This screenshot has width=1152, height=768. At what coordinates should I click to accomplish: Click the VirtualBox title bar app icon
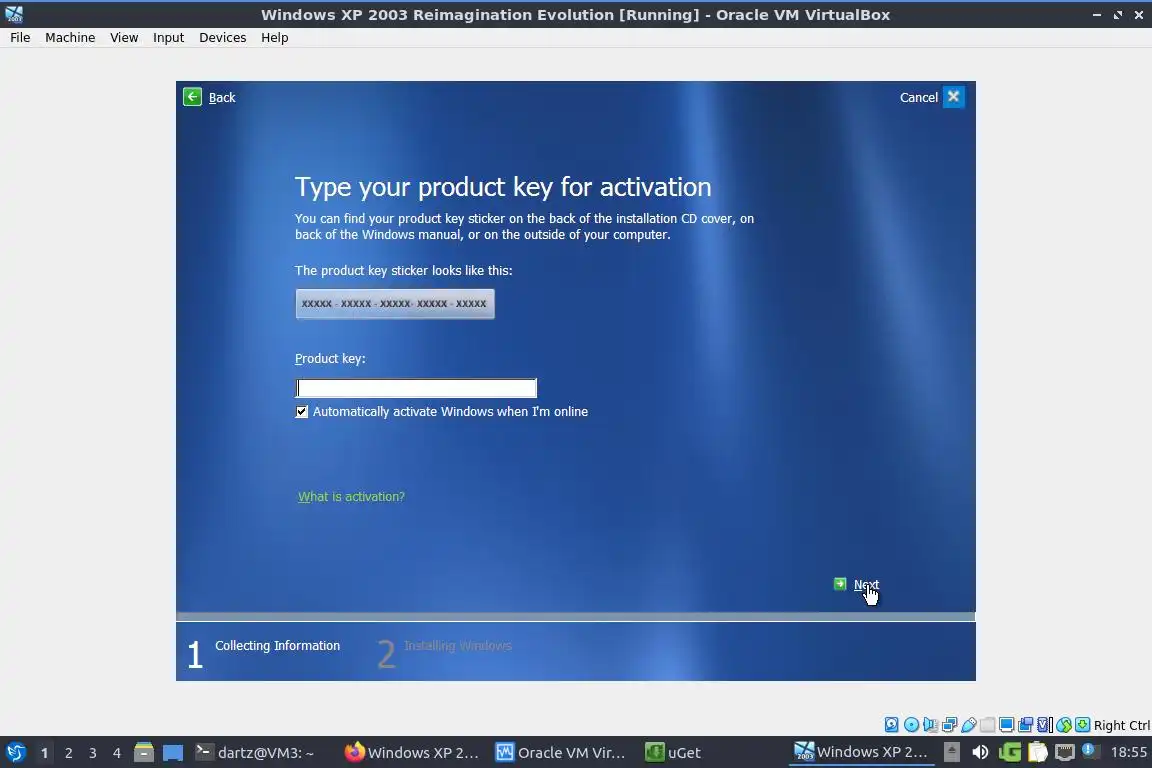(x=14, y=14)
